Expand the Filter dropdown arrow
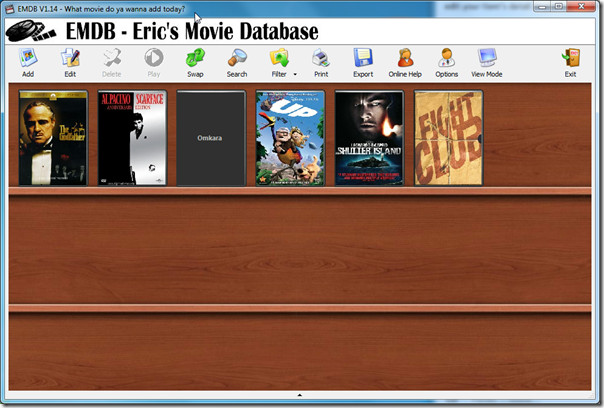Screen dimensions: 604x408 coord(295,74)
